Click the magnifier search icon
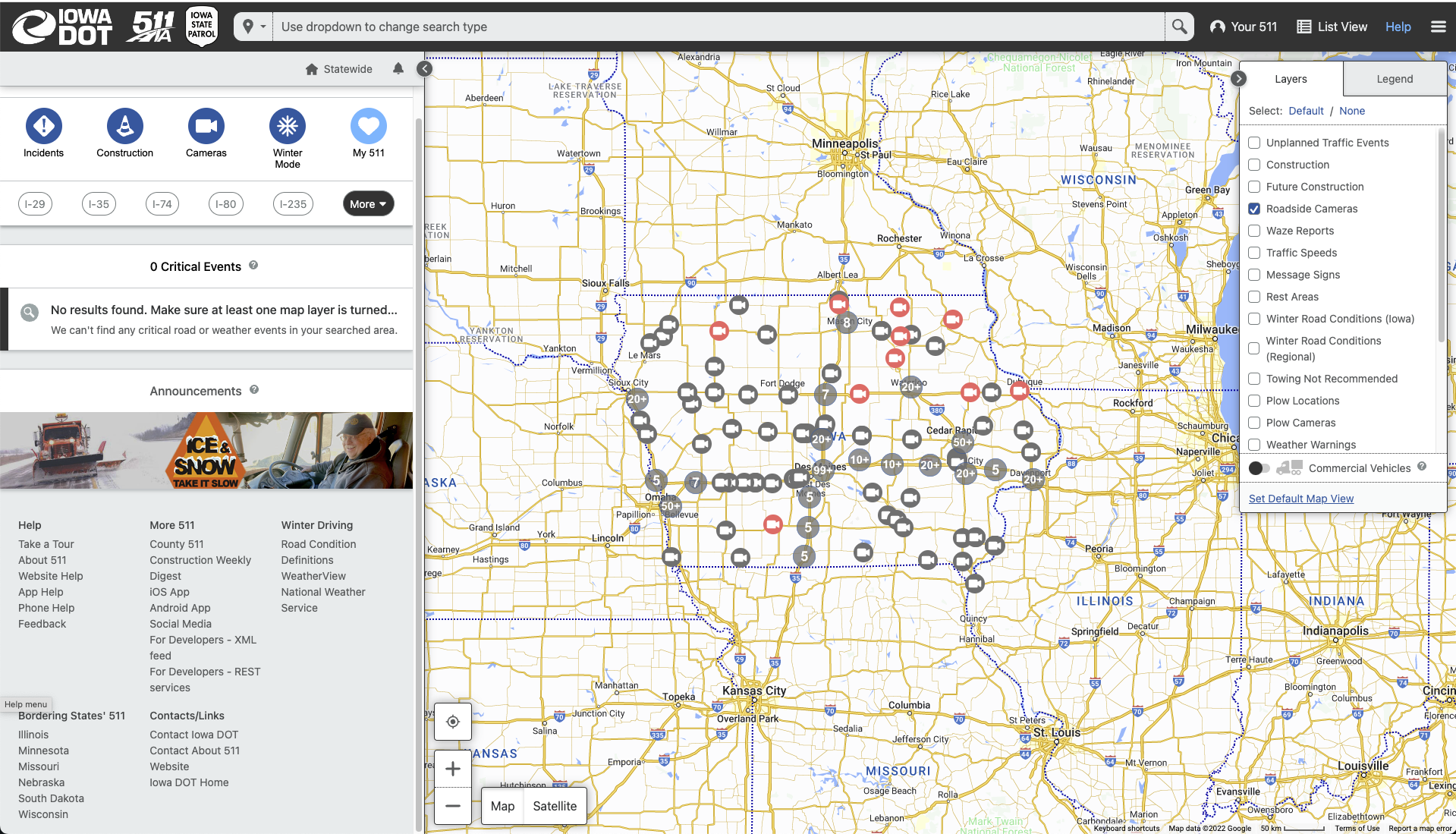This screenshot has height=834, width=1456. click(x=1178, y=27)
